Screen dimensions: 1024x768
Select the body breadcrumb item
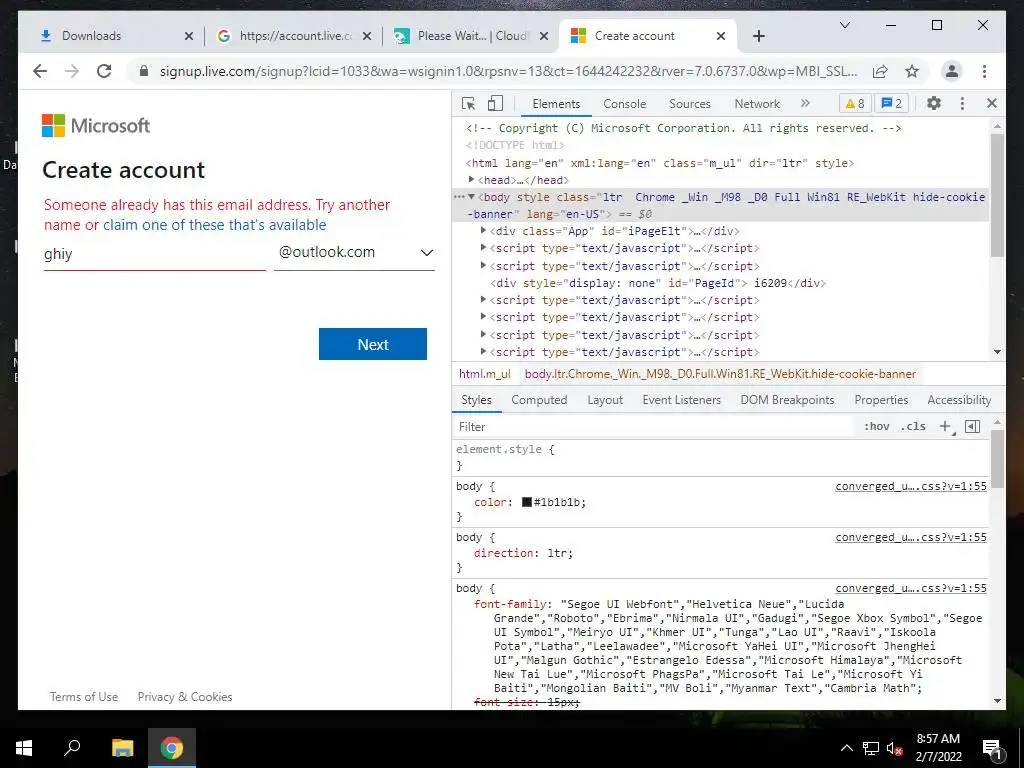tap(720, 374)
